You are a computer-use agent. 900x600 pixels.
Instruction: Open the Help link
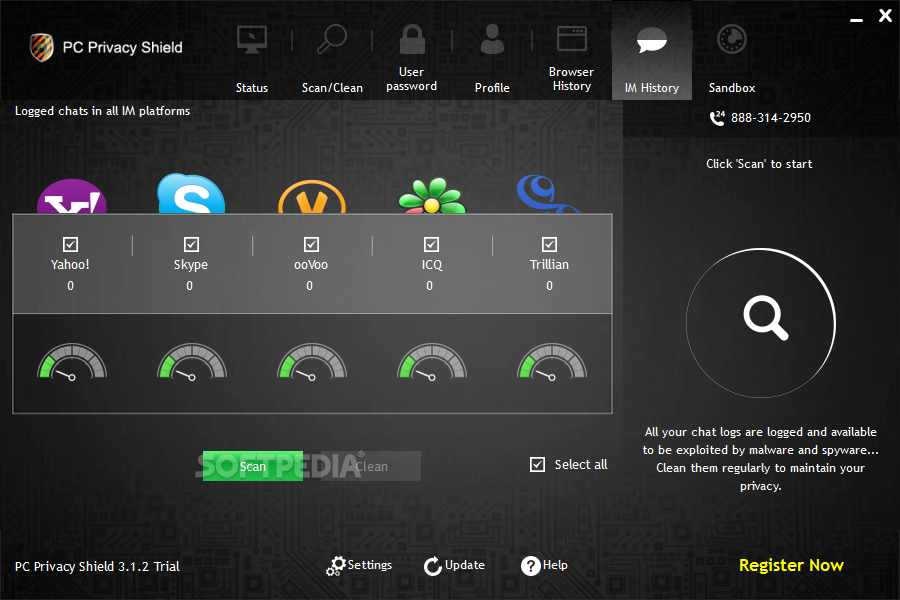(x=555, y=565)
